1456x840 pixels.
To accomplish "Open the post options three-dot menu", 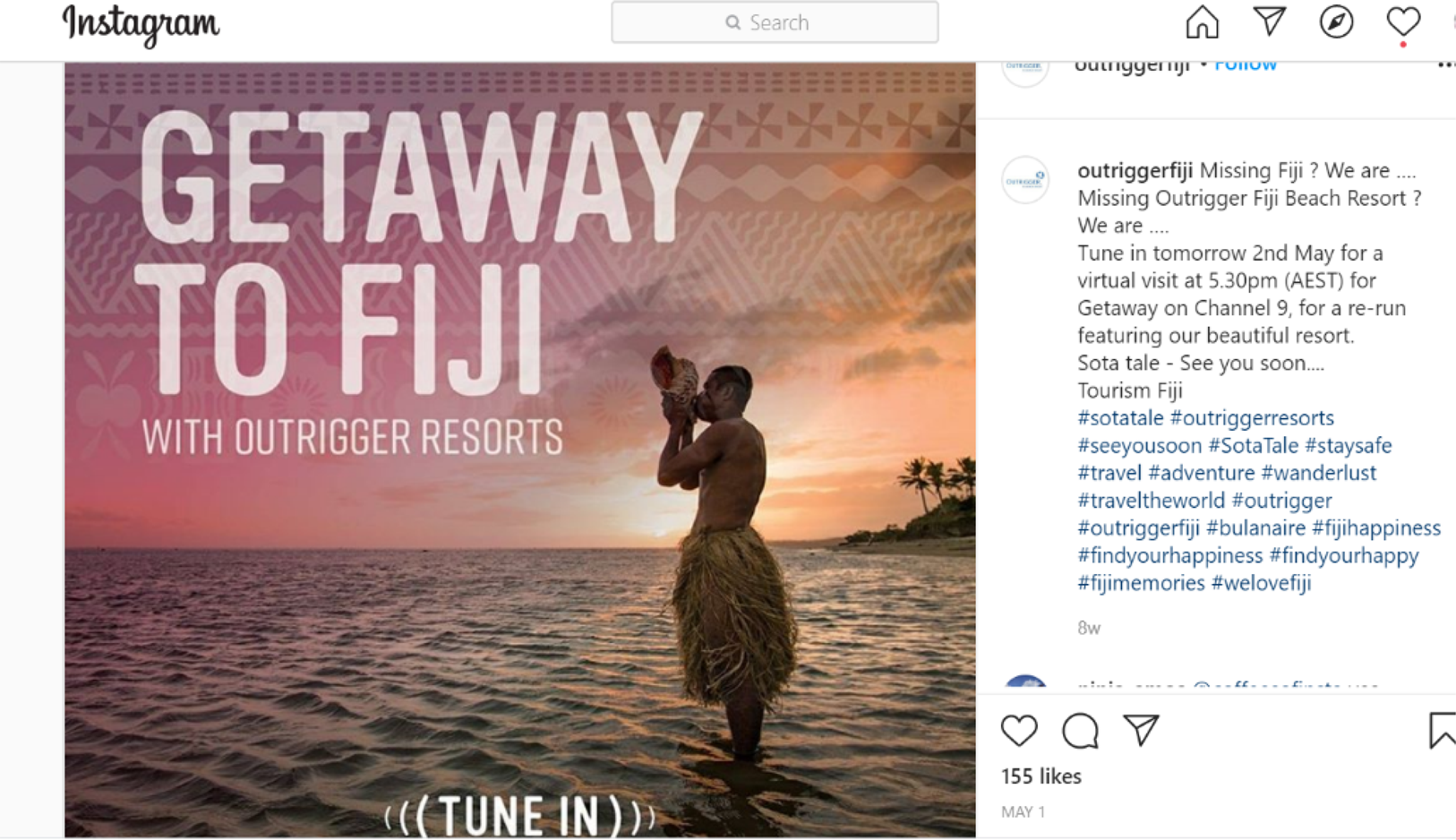I will pyautogui.click(x=1445, y=64).
